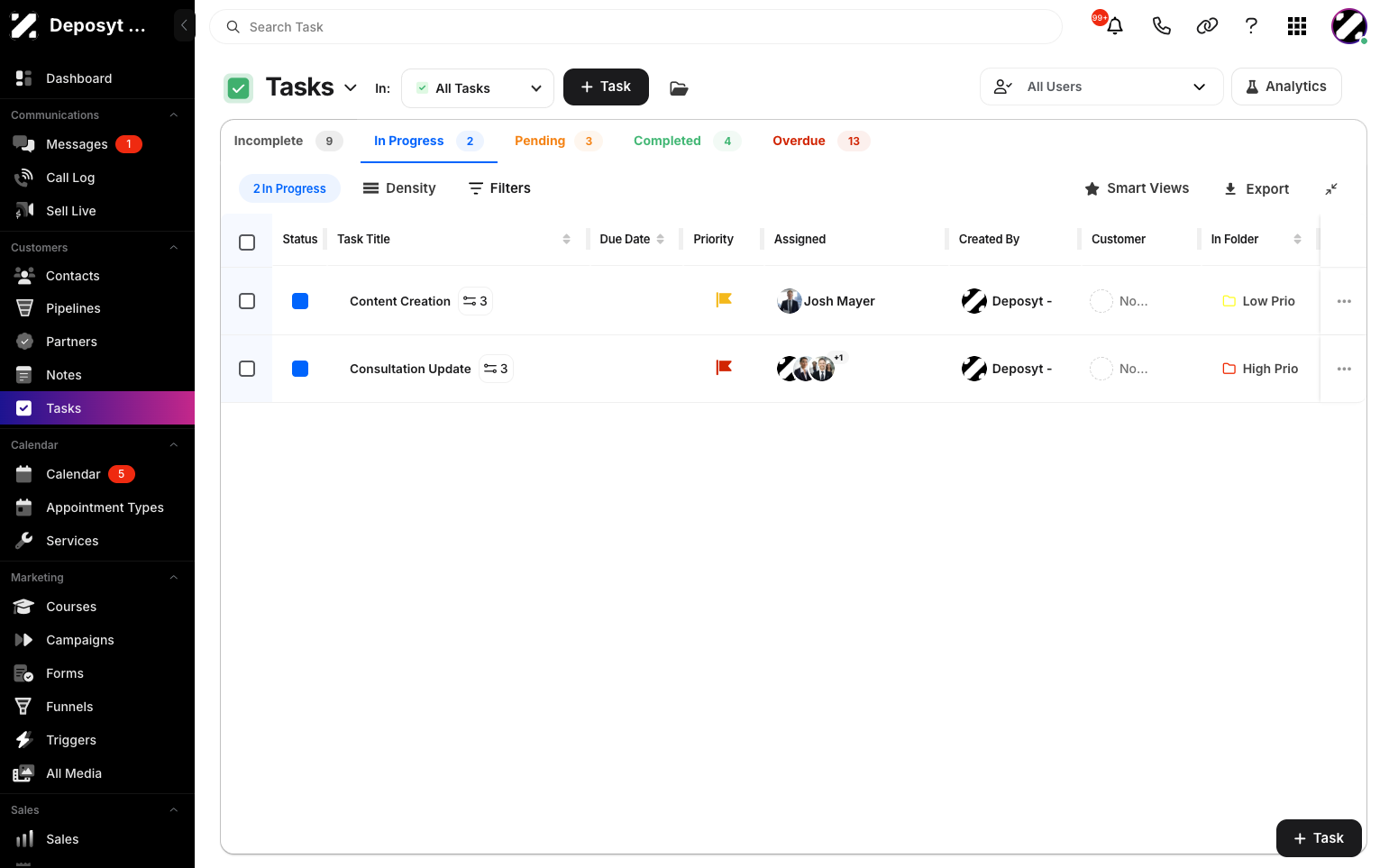Click the collapse fullscreen arrows icon
1389x868 pixels.
click(x=1331, y=188)
